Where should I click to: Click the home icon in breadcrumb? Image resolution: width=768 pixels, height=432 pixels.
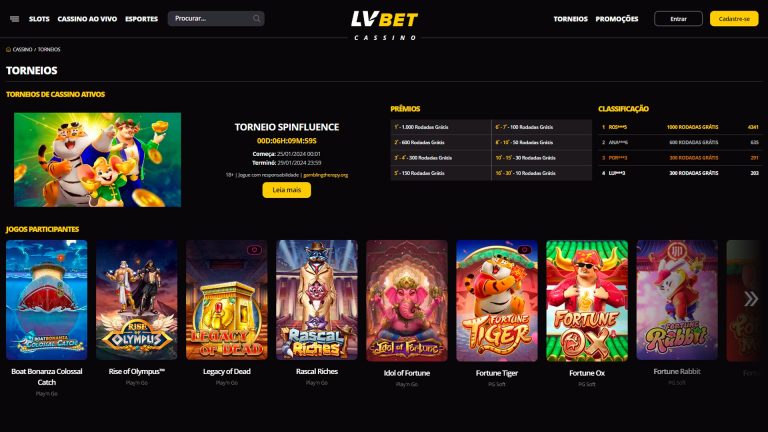(8, 49)
